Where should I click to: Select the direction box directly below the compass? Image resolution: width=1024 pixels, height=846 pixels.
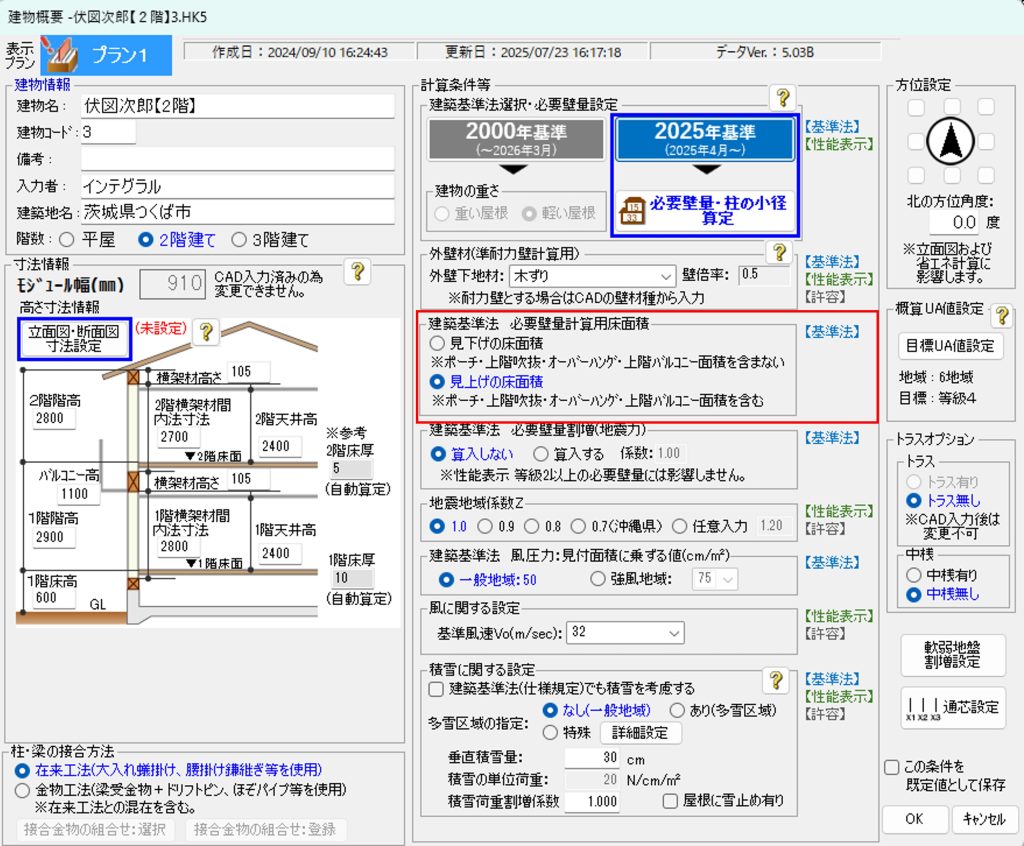point(952,175)
